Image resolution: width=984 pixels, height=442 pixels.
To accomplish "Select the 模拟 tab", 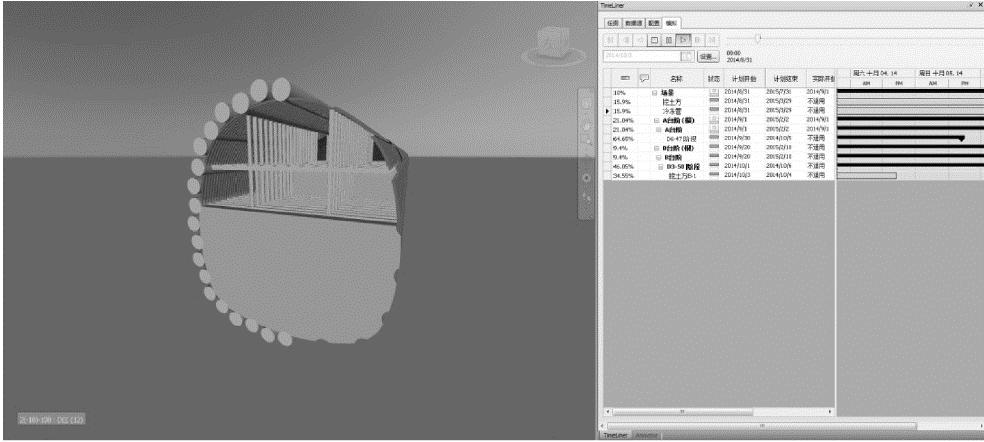I will pos(671,23).
